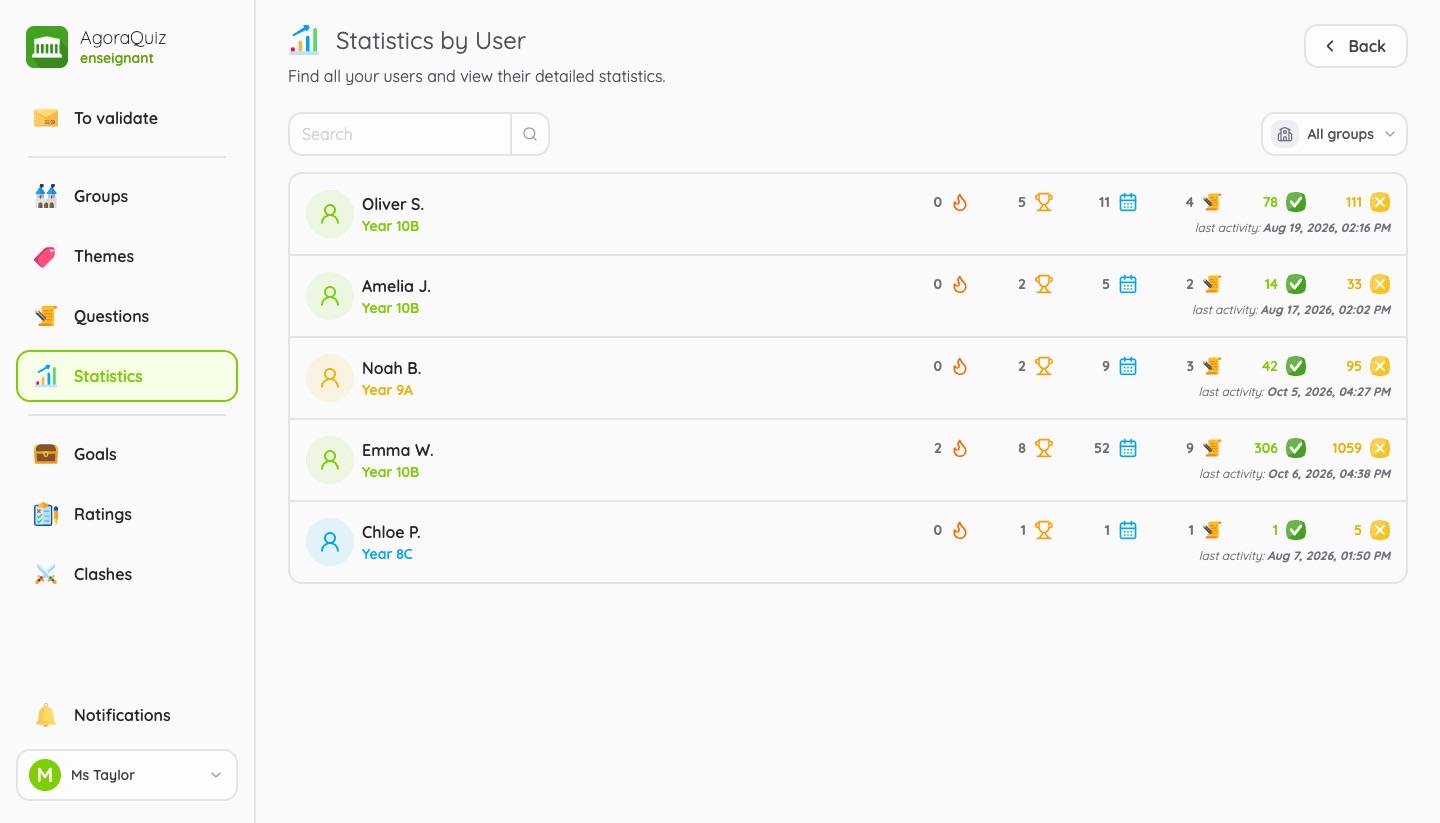Click Emma W.'s 306 correct count
Image resolution: width=1440 pixels, height=823 pixels.
(1266, 448)
